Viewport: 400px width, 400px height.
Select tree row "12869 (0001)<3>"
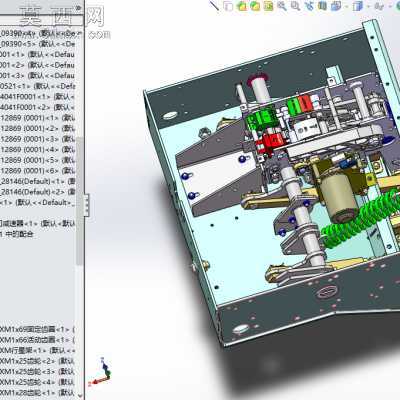(37, 139)
